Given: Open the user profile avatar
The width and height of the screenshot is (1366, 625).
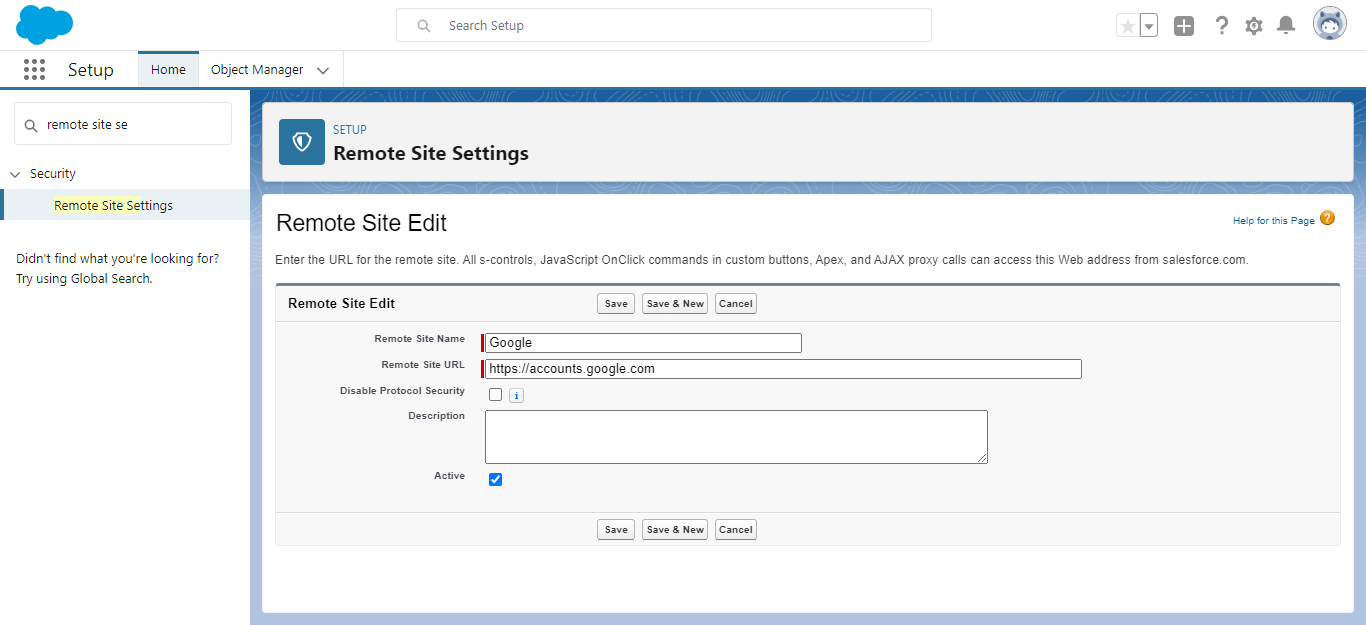Looking at the screenshot, I should pos(1329,24).
